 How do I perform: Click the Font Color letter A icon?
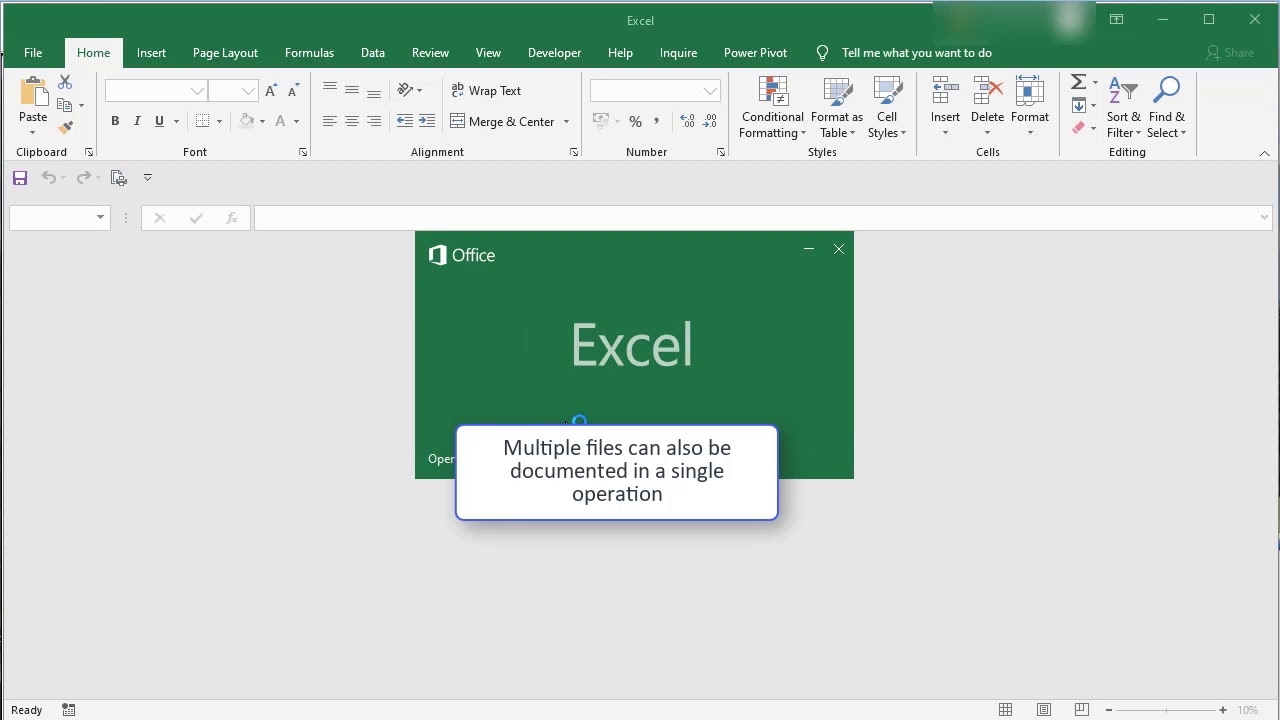click(x=280, y=121)
